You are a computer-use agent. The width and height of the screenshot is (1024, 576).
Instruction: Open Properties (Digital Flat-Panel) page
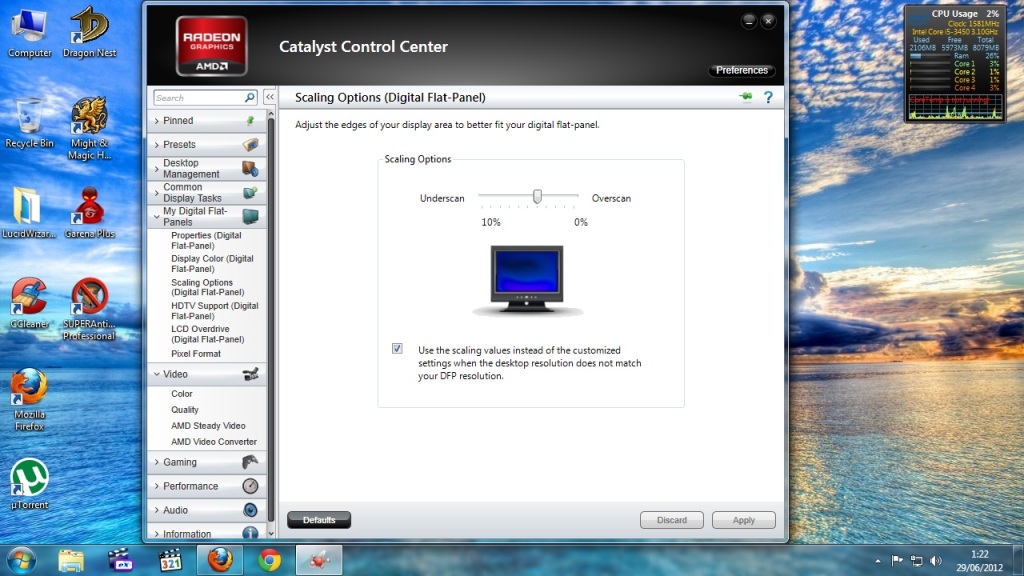[206, 240]
